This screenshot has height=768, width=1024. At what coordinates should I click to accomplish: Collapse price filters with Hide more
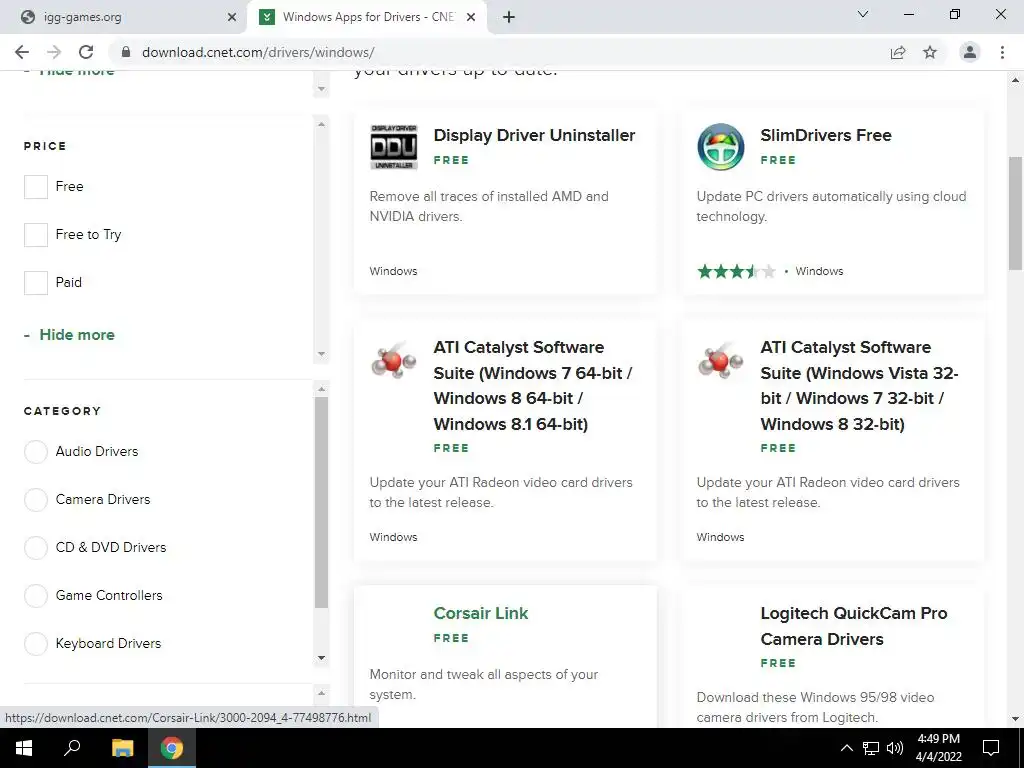click(x=70, y=334)
